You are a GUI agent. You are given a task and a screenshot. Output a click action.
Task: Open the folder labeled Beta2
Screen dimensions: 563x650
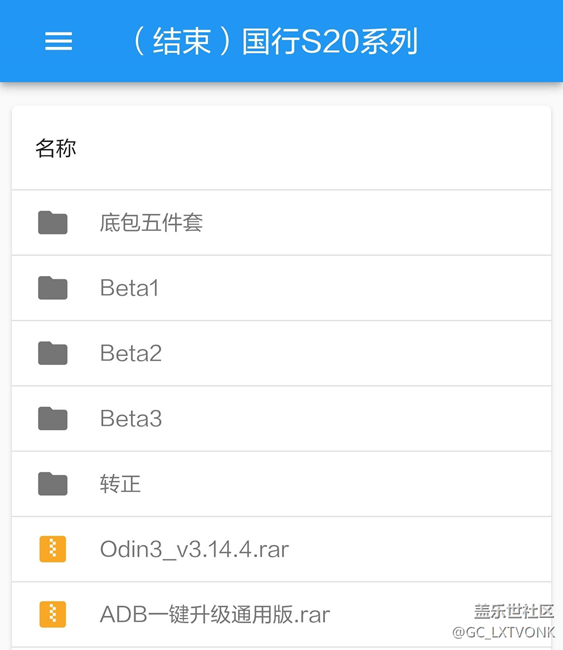[131, 353]
